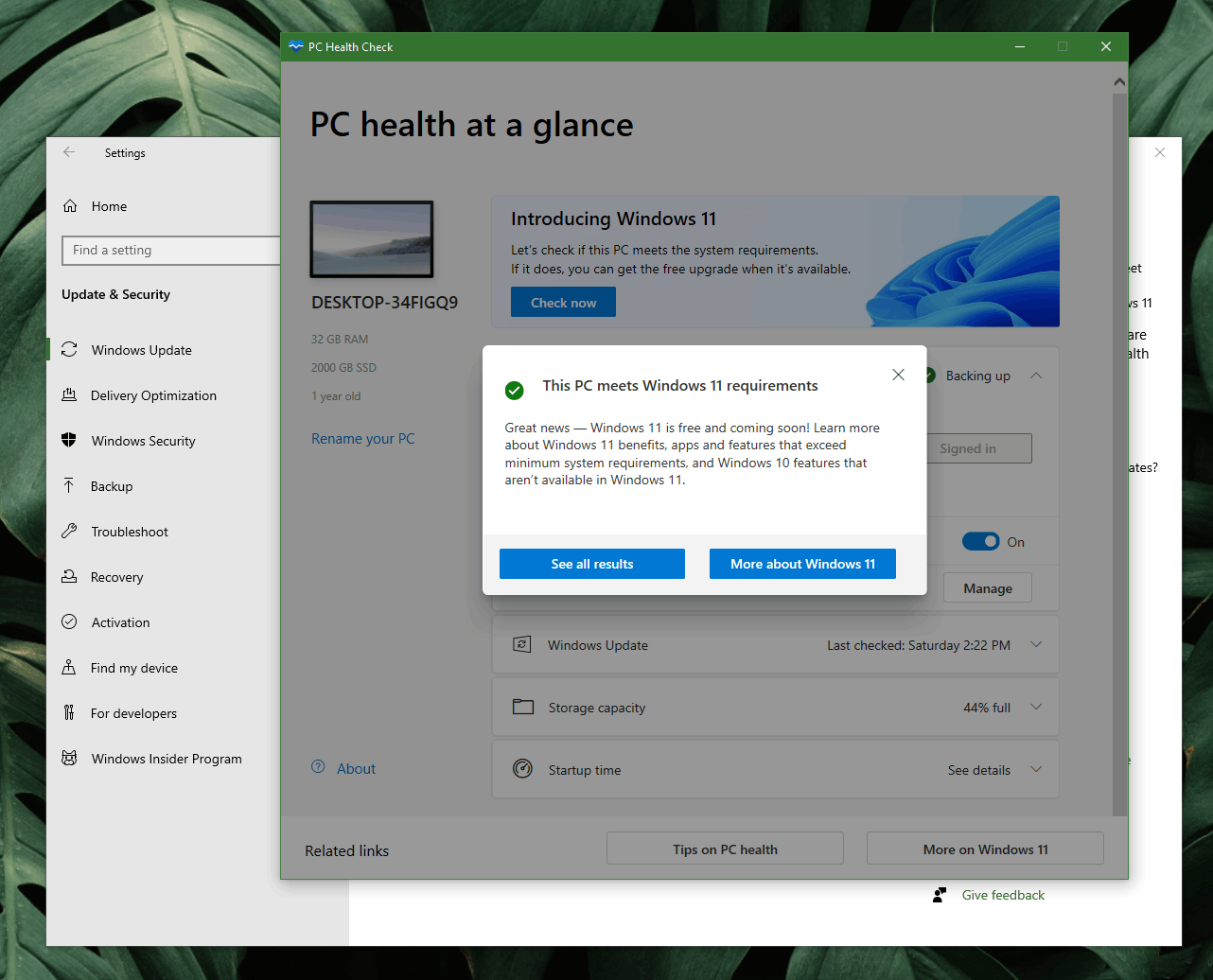
Task: Close the Windows 11 requirements dialog
Action: pos(899,376)
